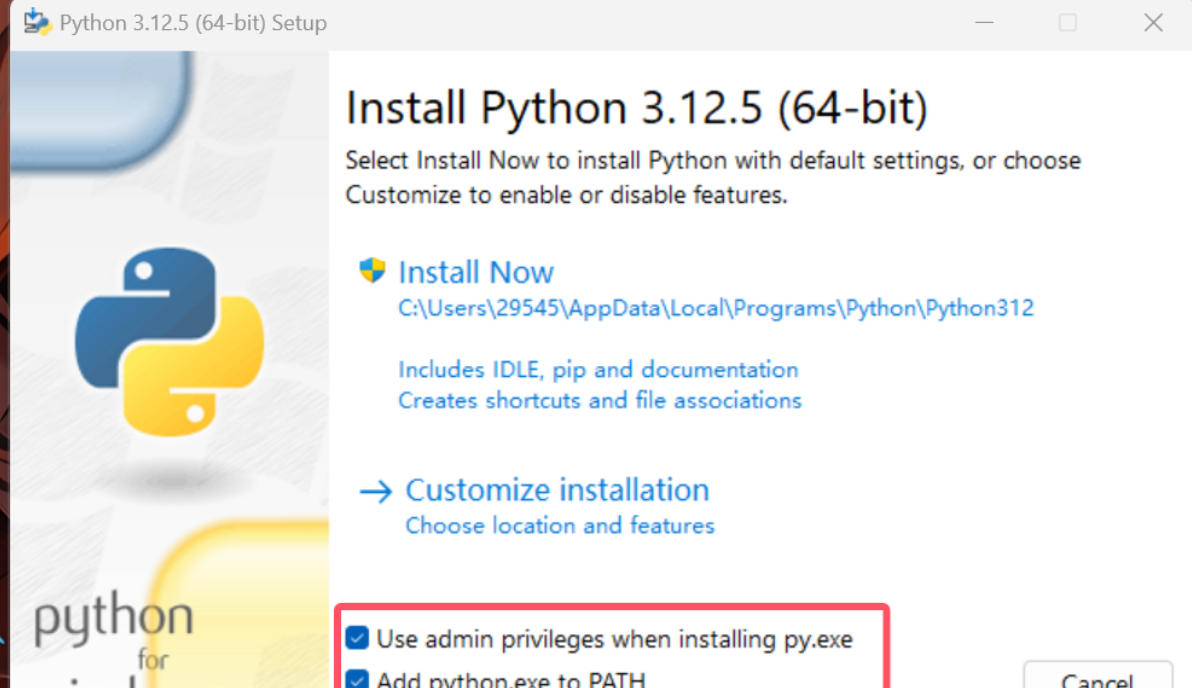Click the greyed-out maximize button
This screenshot has height=688, width=1192.
(x=1068, y=22)
